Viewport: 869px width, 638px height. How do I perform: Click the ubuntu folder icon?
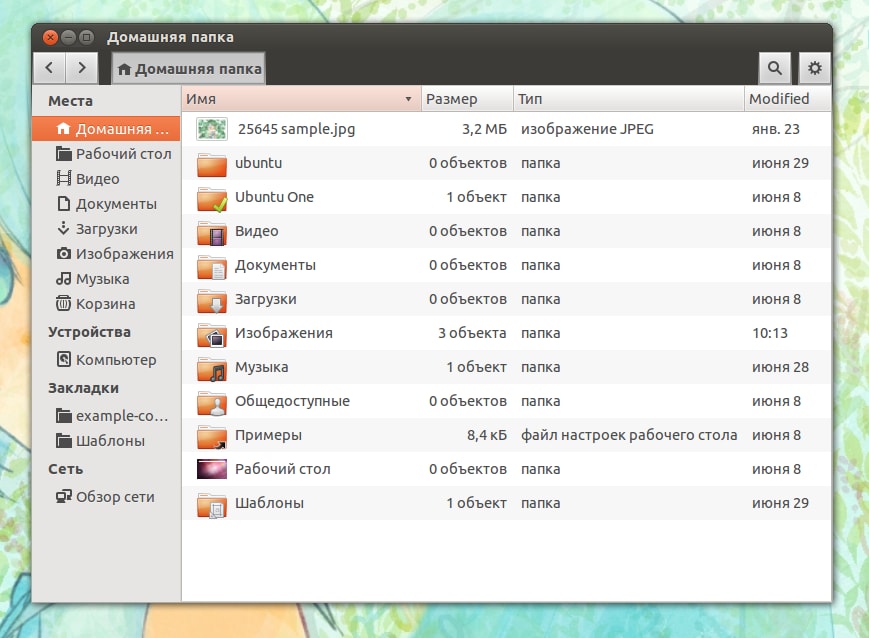coord(212,164)
